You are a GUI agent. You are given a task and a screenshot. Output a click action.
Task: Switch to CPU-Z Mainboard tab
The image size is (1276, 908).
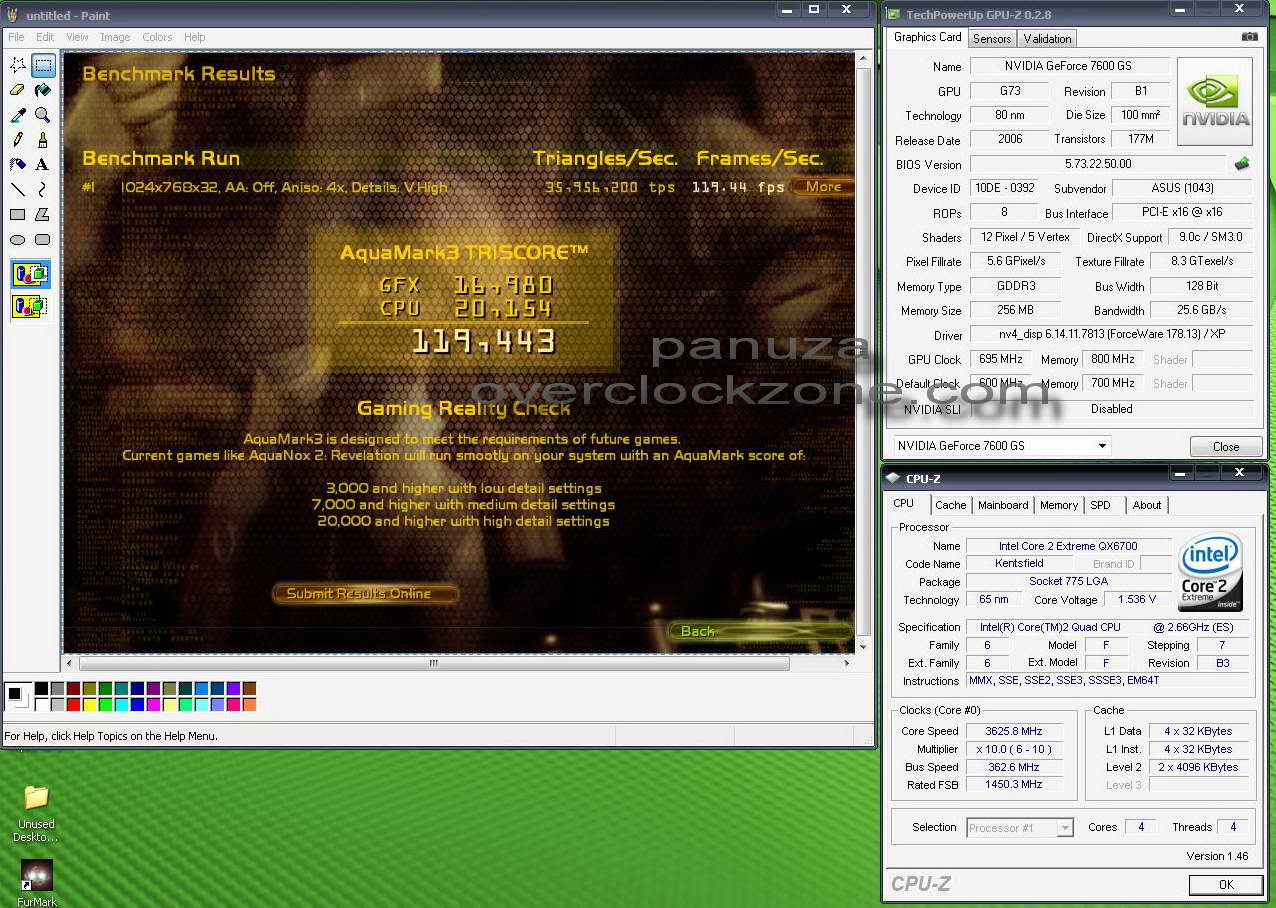point(1003,505)
